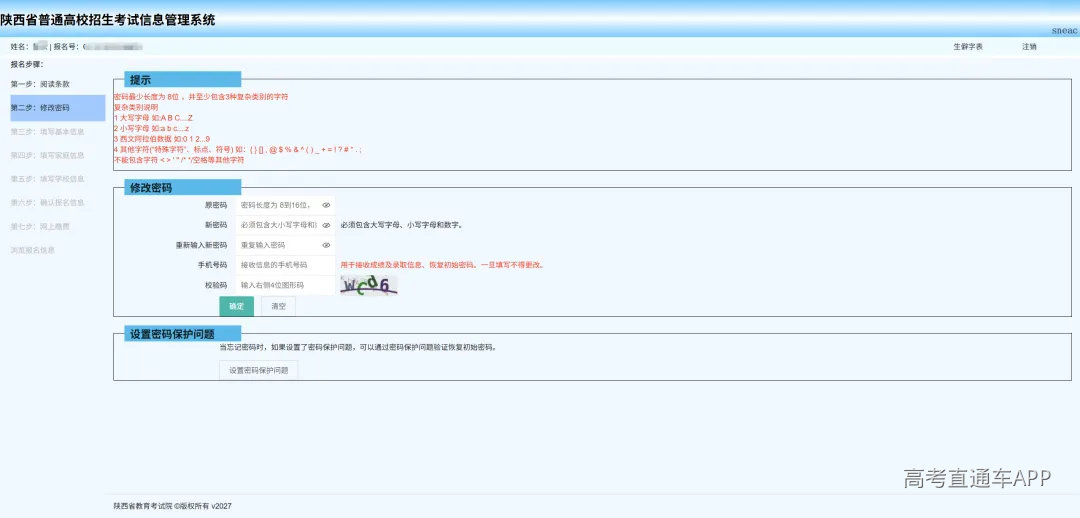Click the 不能包含字符 rule line
Image resolution: width=1080 pixels, height=518 pixels.
[x=179, y=159]
